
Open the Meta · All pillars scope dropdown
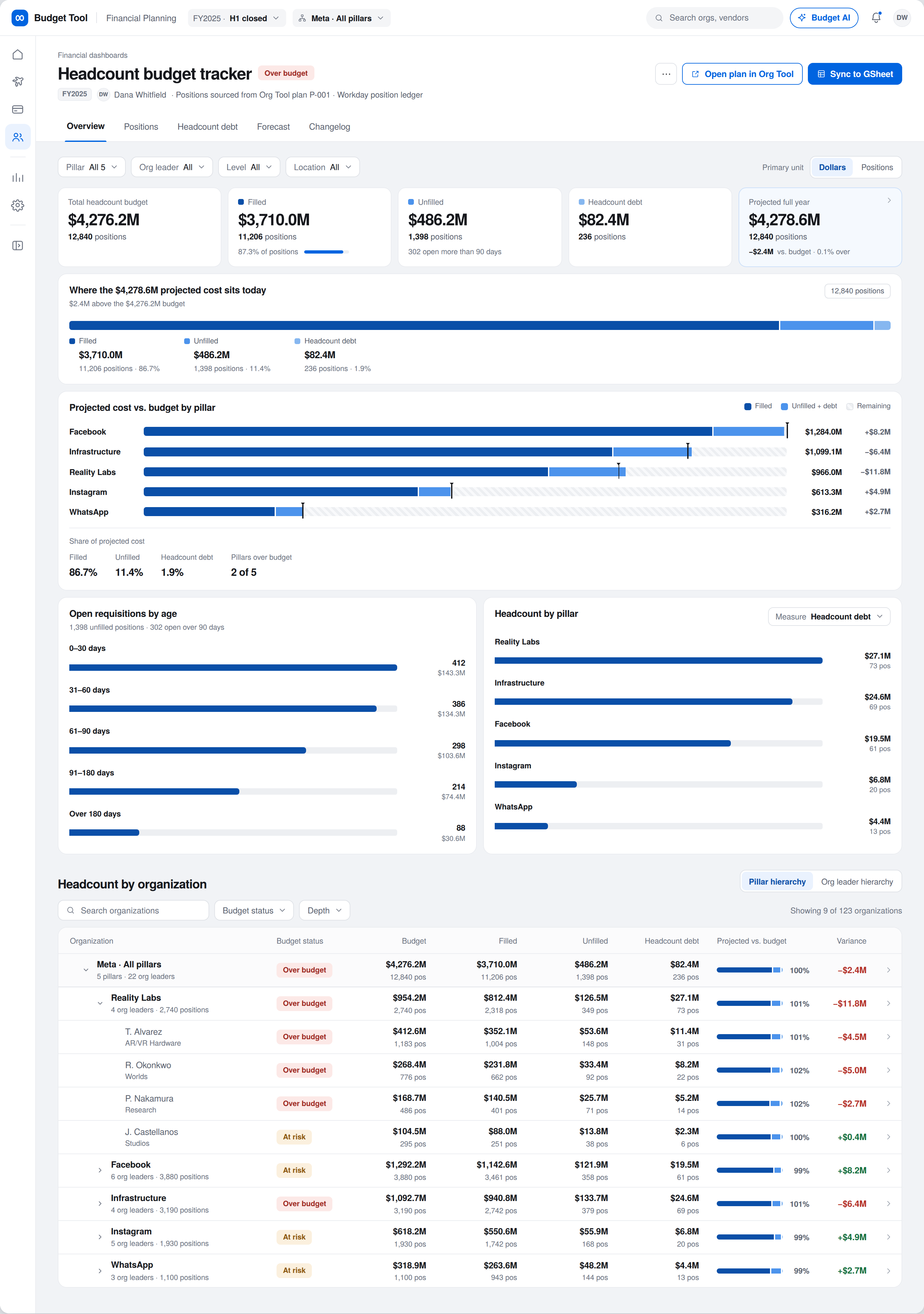pos(342,18)
